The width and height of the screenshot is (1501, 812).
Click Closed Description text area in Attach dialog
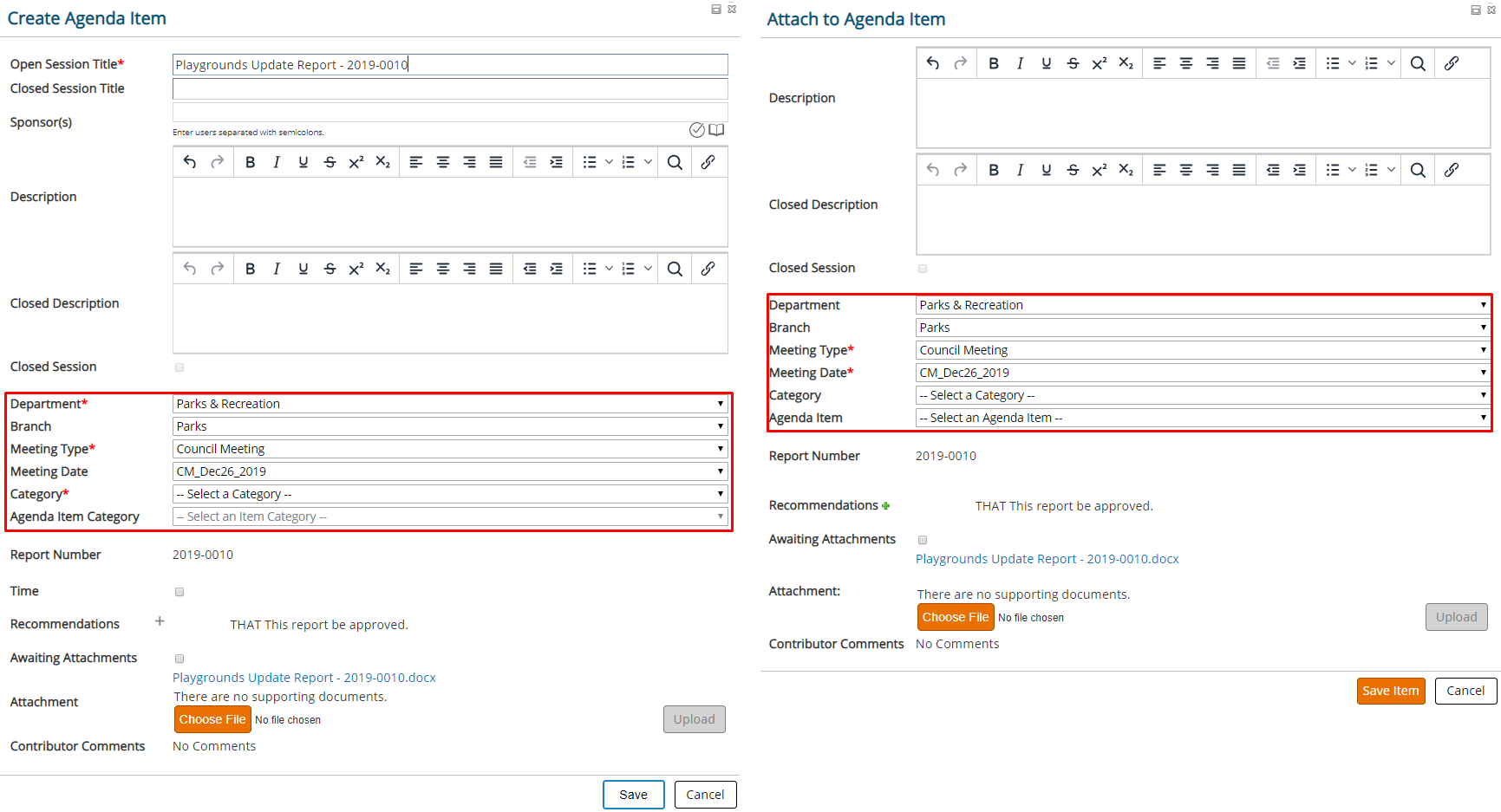pyautogui.click(x=1203, y=220)
